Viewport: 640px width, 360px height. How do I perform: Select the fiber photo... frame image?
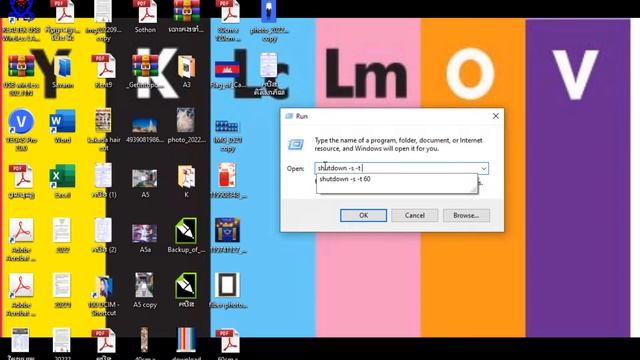228,291
